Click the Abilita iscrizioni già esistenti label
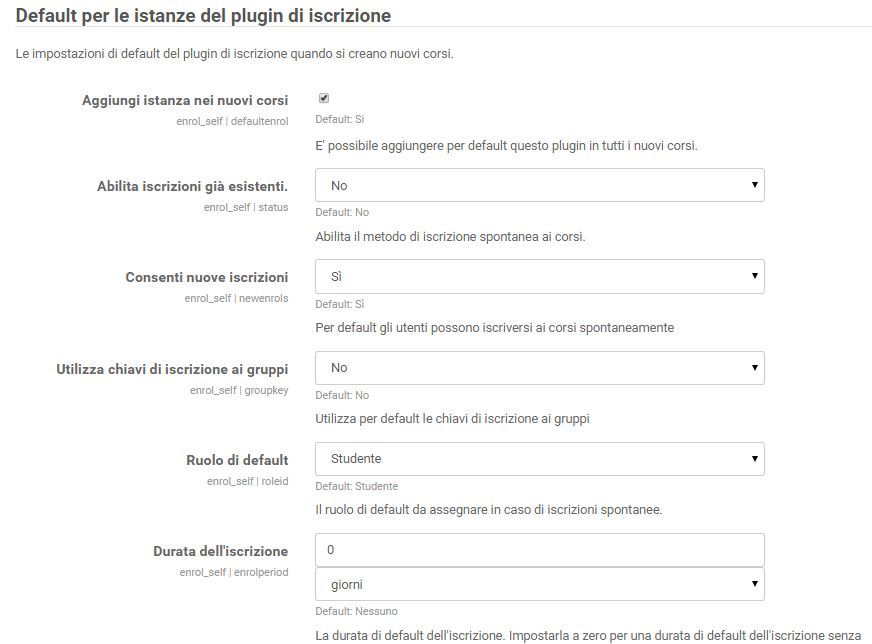The image size is (872, 644). pos(192,186)
